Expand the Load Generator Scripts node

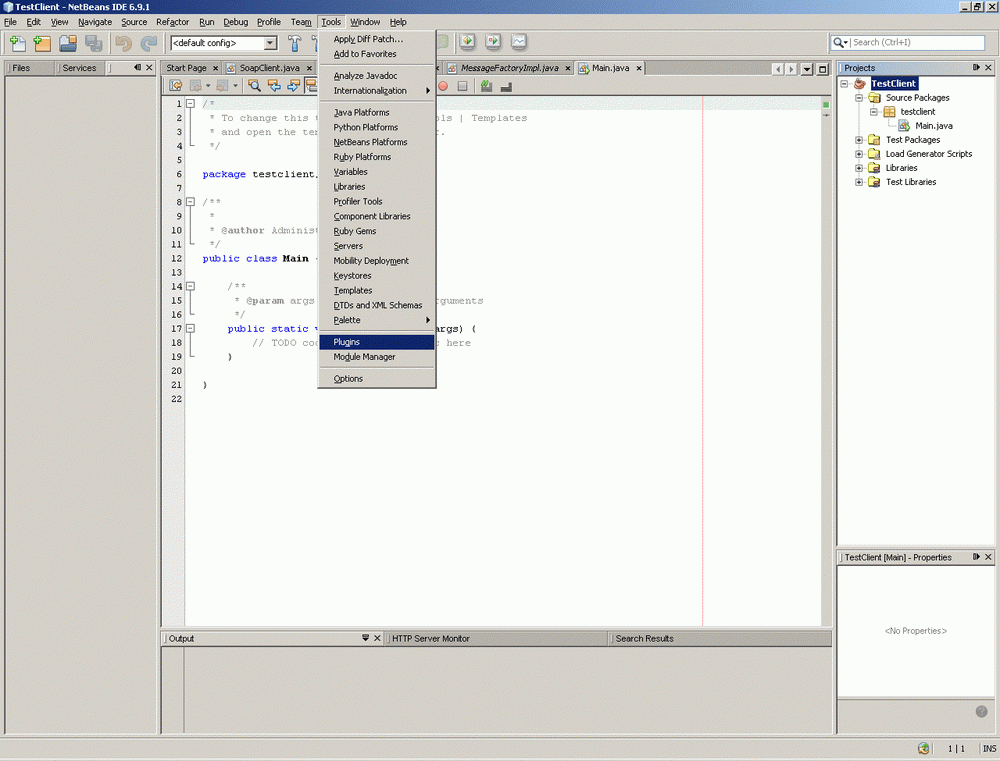(x=859, y=154)
